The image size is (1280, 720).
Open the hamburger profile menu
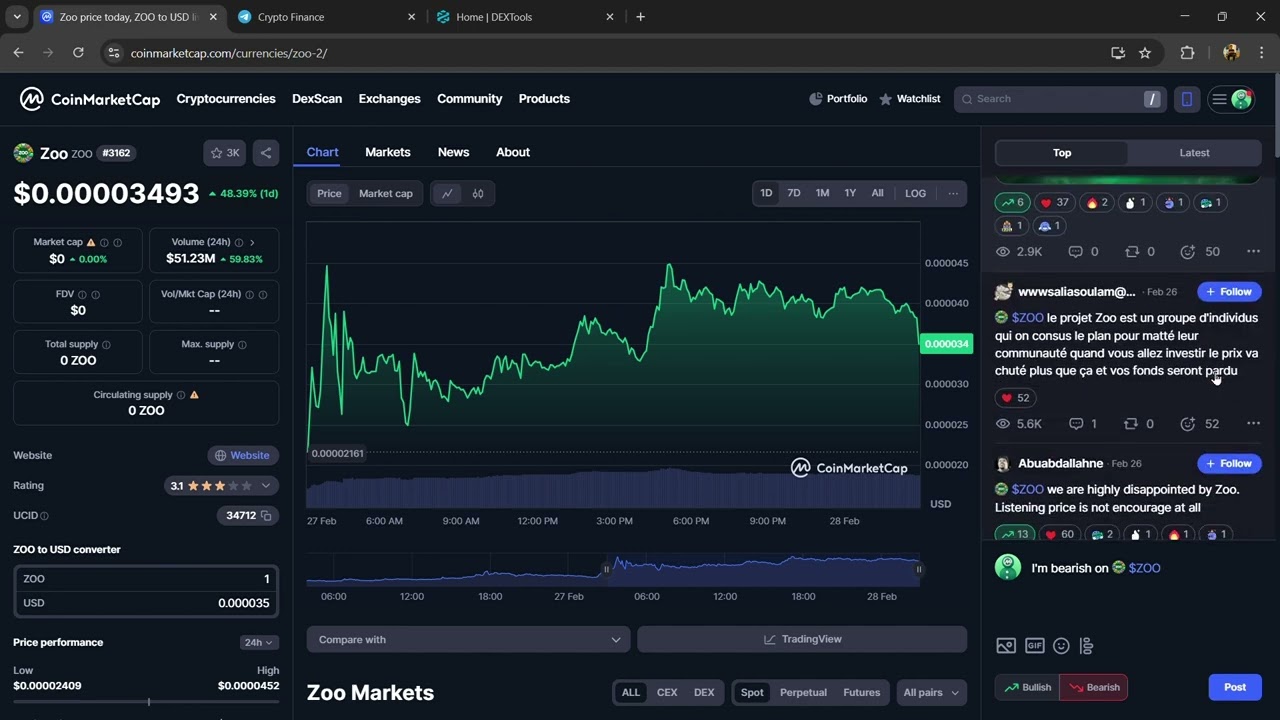1231,99
